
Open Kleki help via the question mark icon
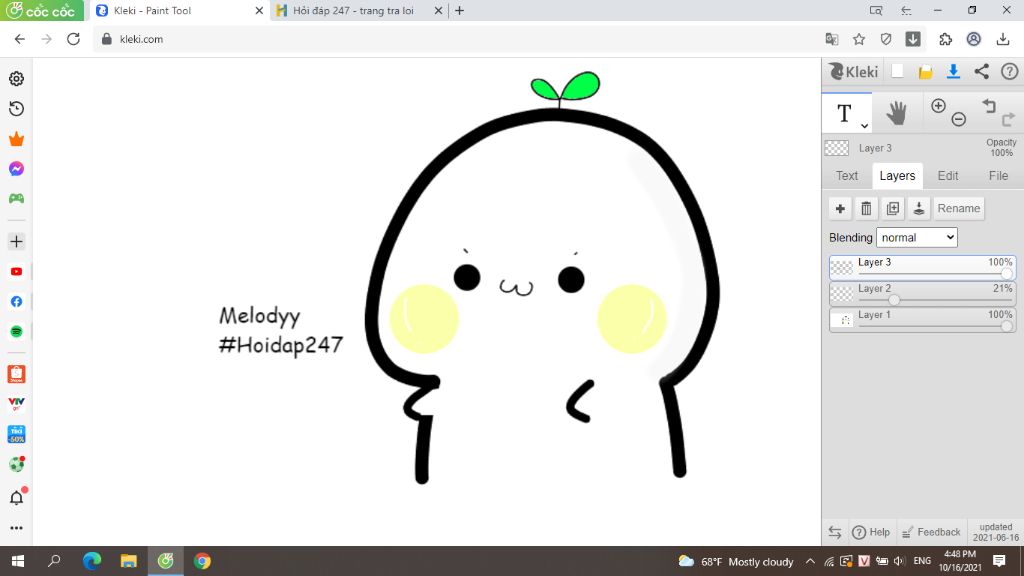tap(1010, 71)
